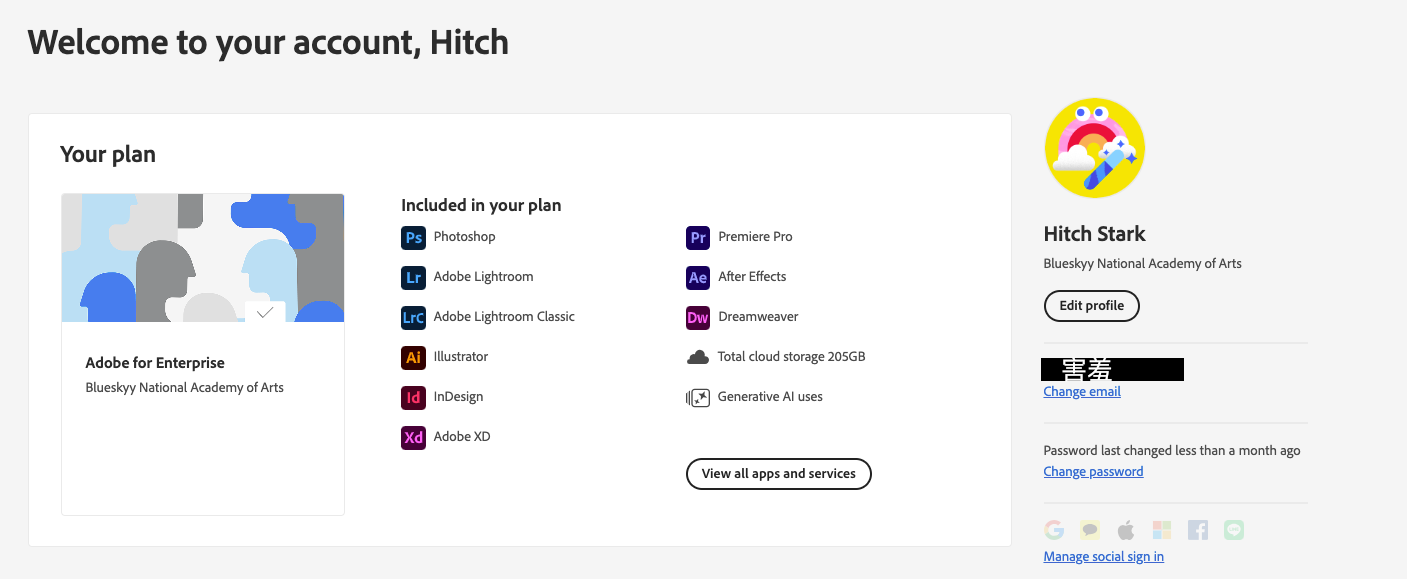
Task: Click the Photoshop app name
Action: coord(465,237)
